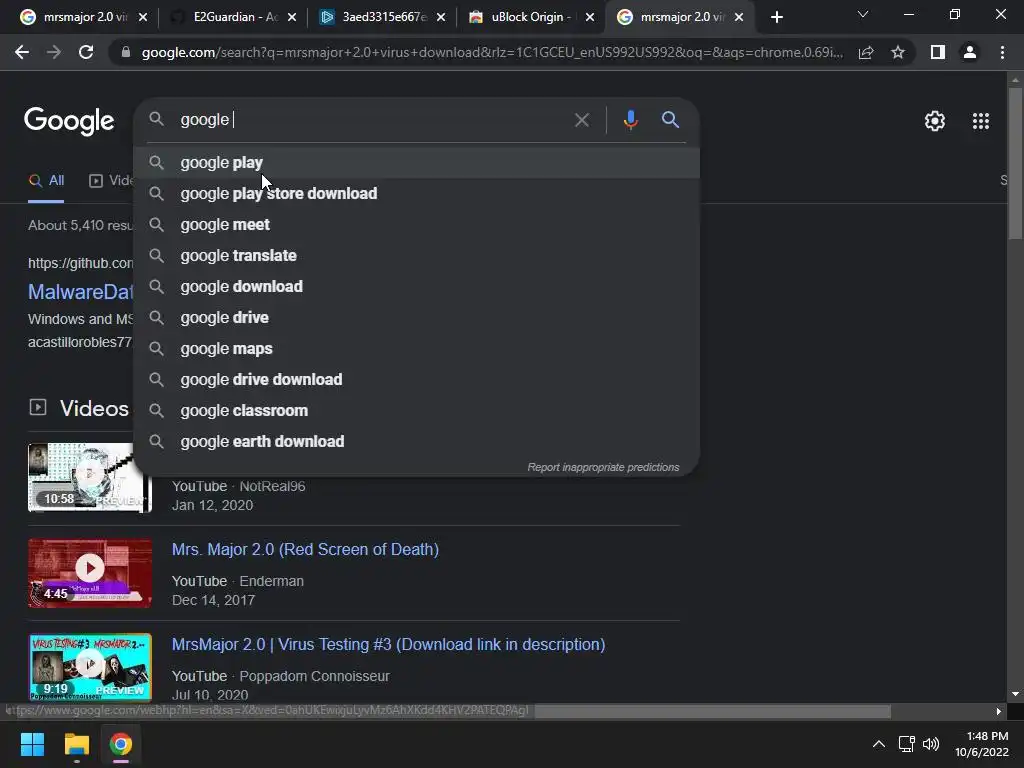Choose the 'google download' suggestion

417,287
